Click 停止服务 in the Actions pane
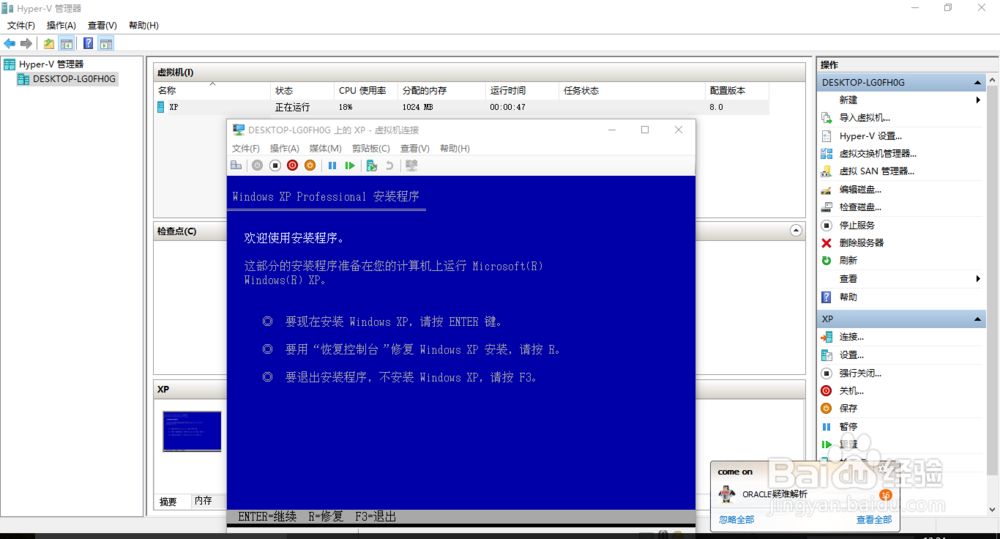The width and height of the screenshot is (1000, 539). pyautogui.click(x=857, y=225)
